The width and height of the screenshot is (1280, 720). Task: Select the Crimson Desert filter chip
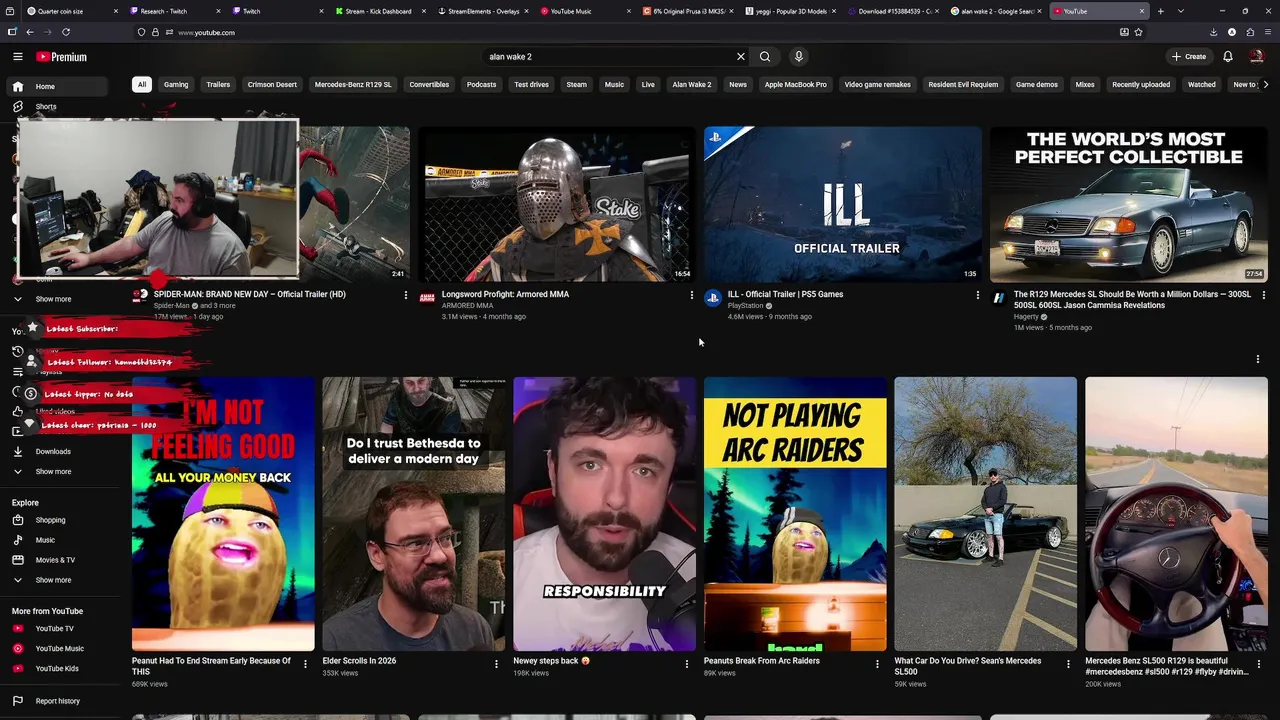[x=272, y=85]
